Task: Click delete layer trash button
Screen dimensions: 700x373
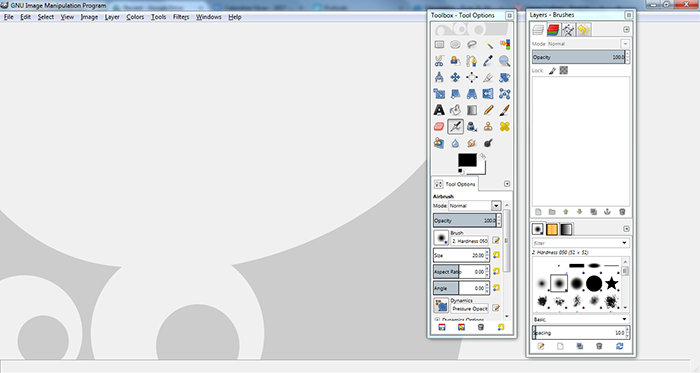Action: [622, 212]
